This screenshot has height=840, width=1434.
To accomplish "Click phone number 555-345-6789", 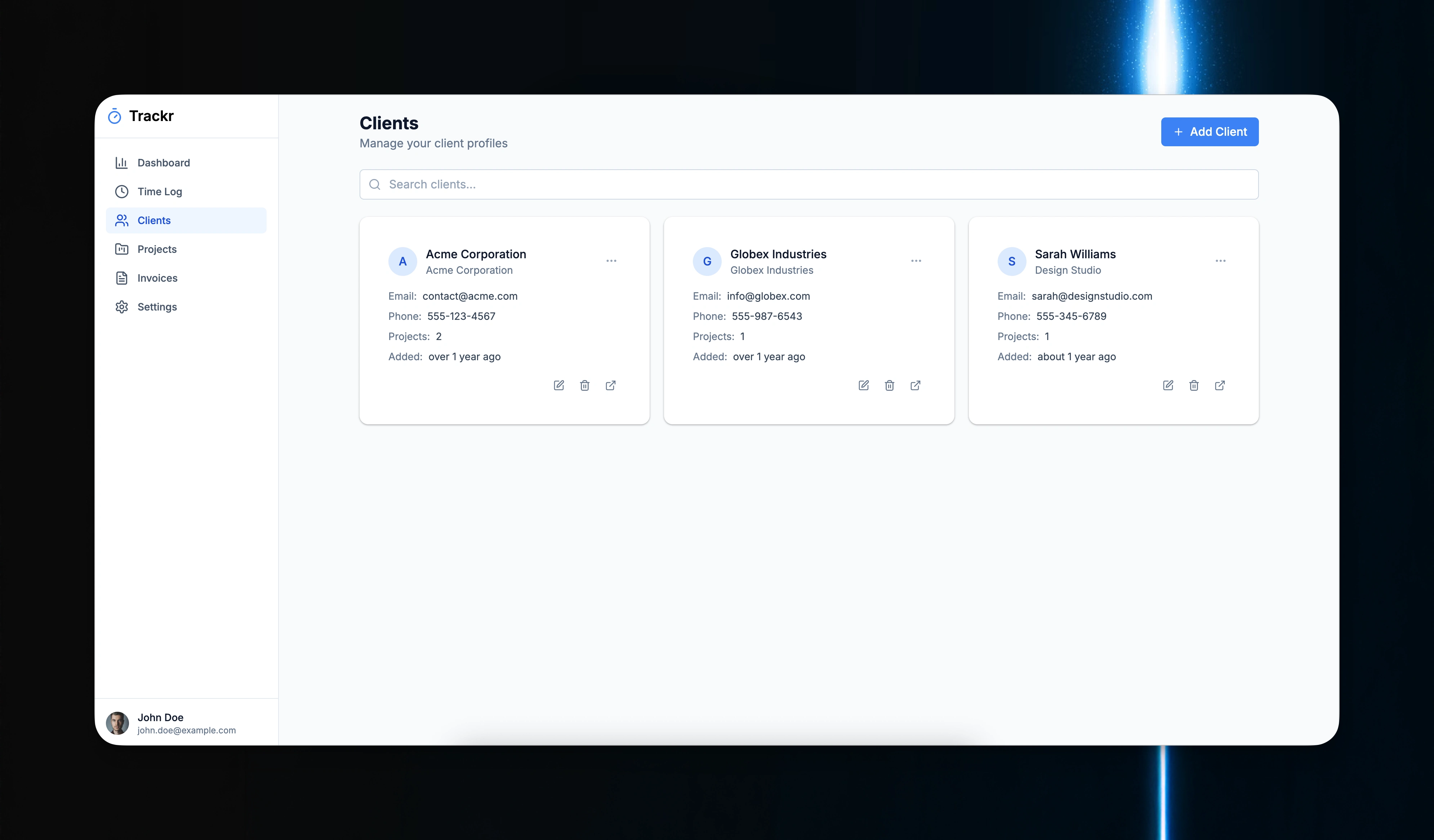I will coord(1071,316).
